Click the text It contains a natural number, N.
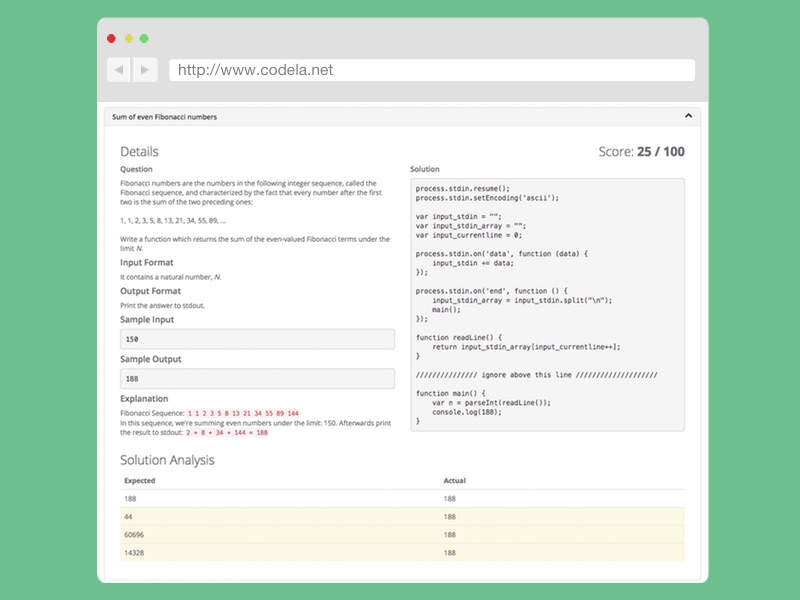The width and height of the screenshot is (800, 600). click(170, 277)
